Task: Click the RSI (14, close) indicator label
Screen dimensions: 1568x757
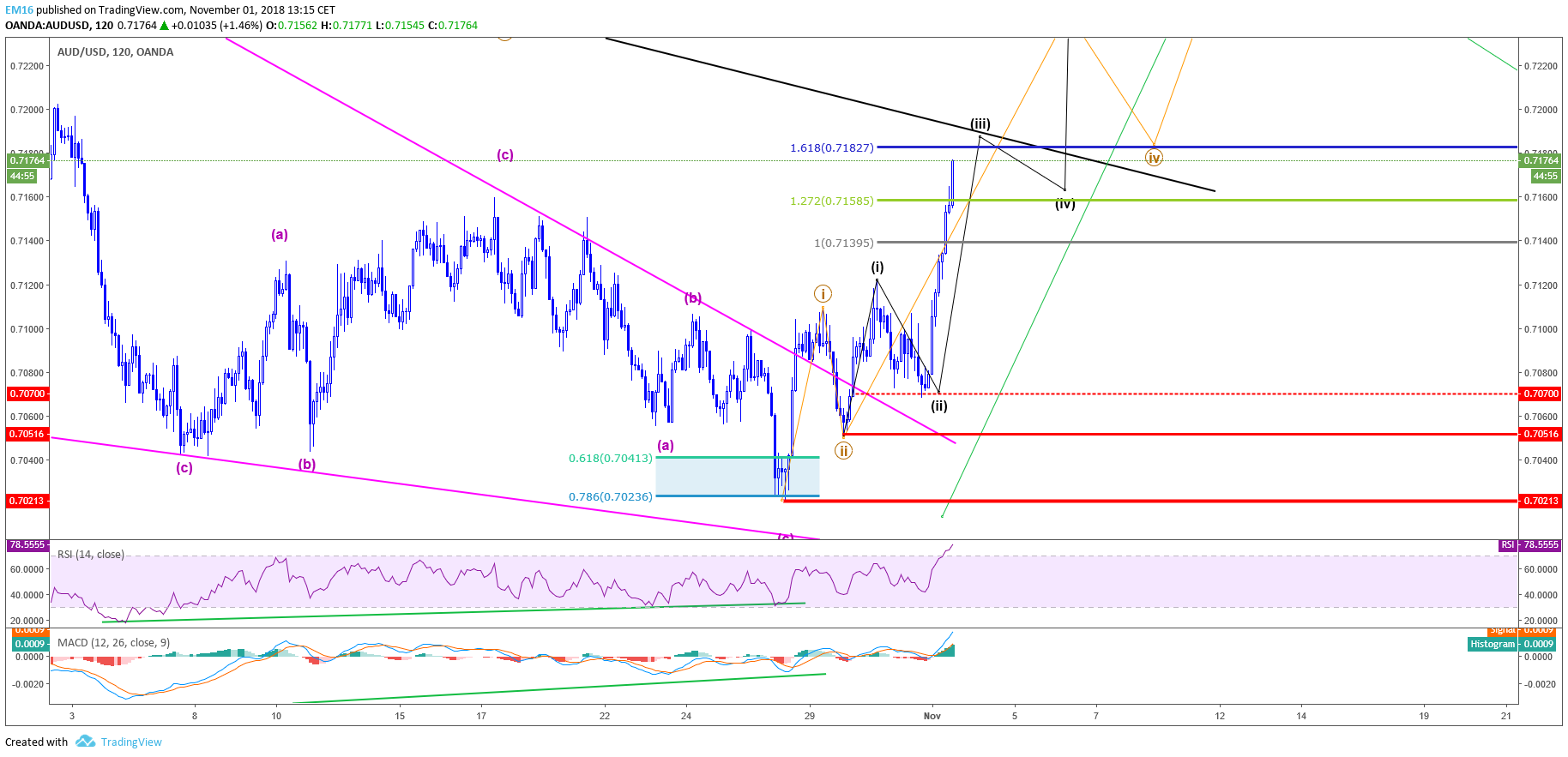Action: [x=90, y=555]
